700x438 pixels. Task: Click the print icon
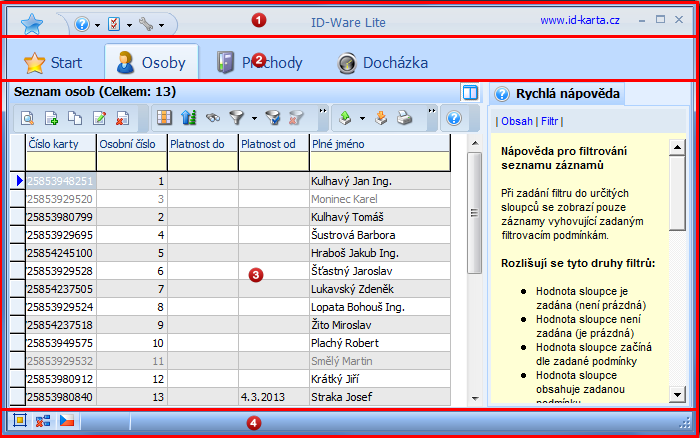click(x=404, y=118)
